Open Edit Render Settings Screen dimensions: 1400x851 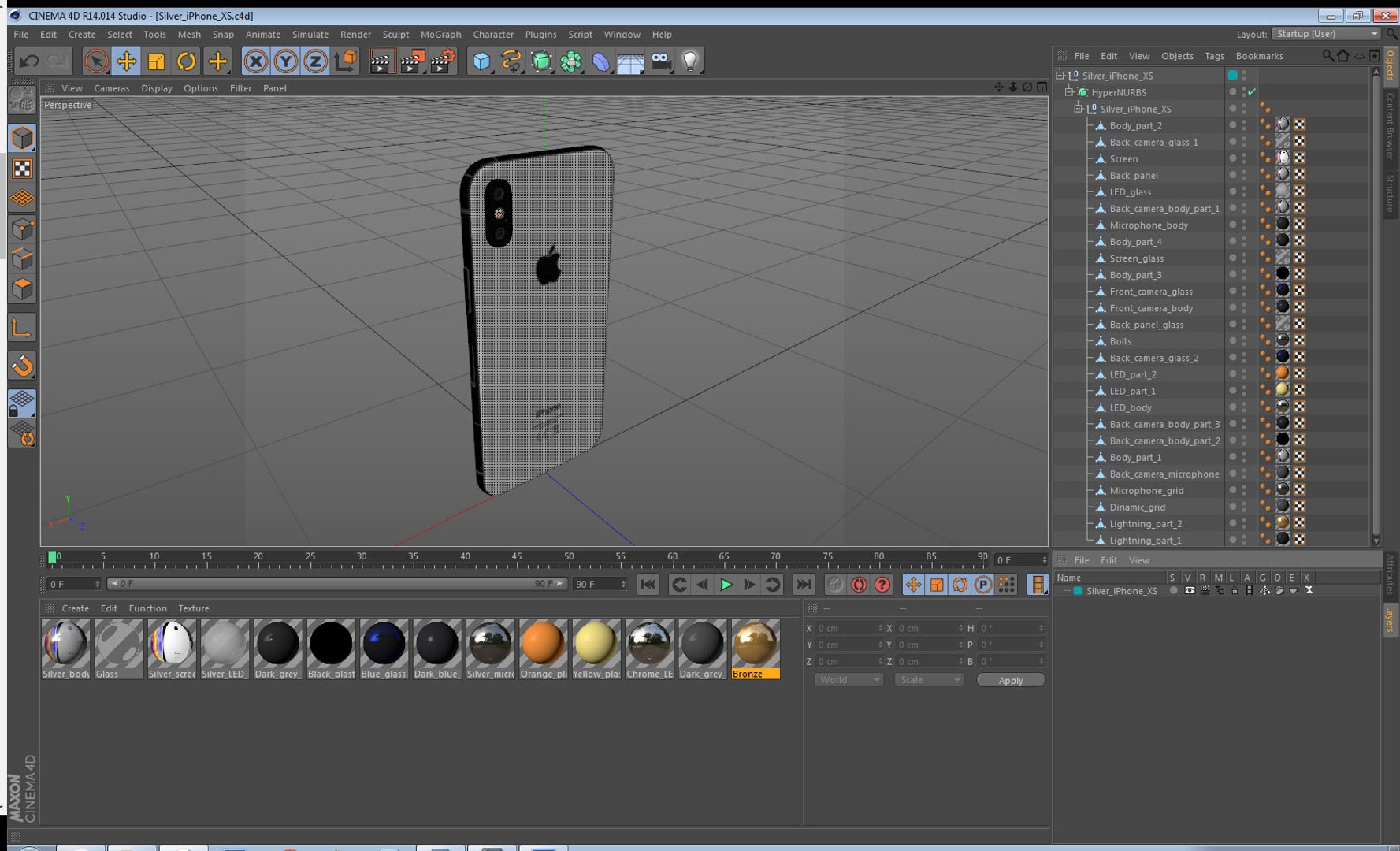point(444,61)
